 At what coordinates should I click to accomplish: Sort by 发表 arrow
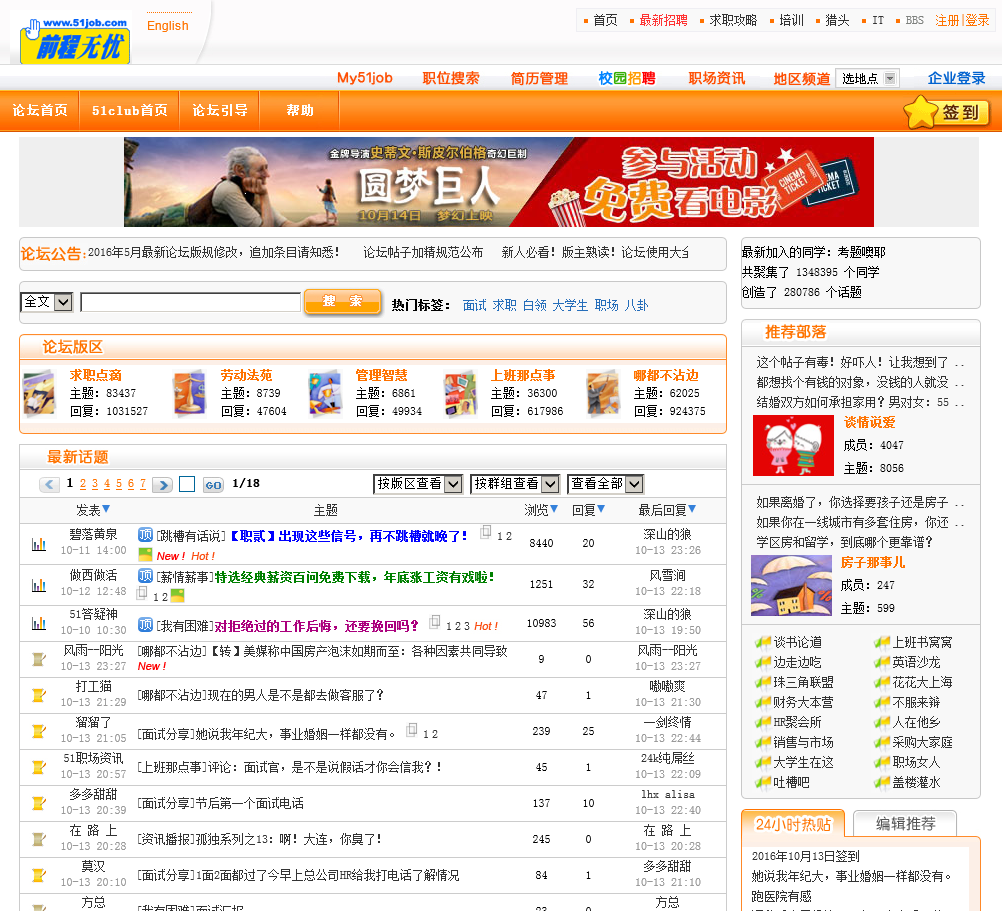pos(106,509)
